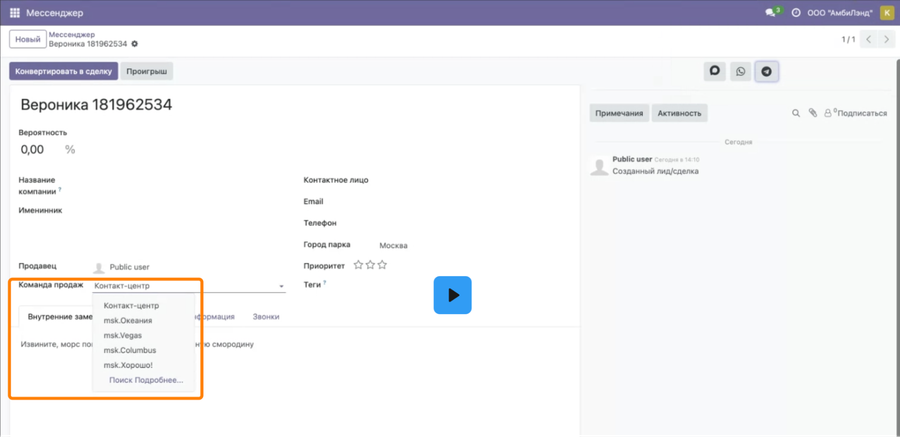Click the clock activities icon in header

(x=796, y=13)
